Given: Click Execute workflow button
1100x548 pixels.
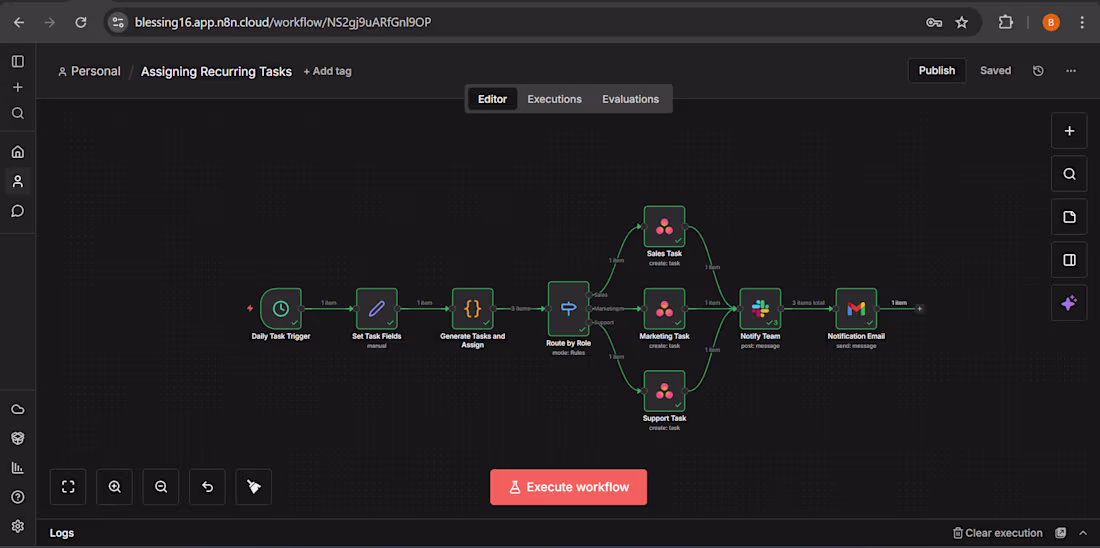Looking at the screenshot, I should click(x=568, y=487).
